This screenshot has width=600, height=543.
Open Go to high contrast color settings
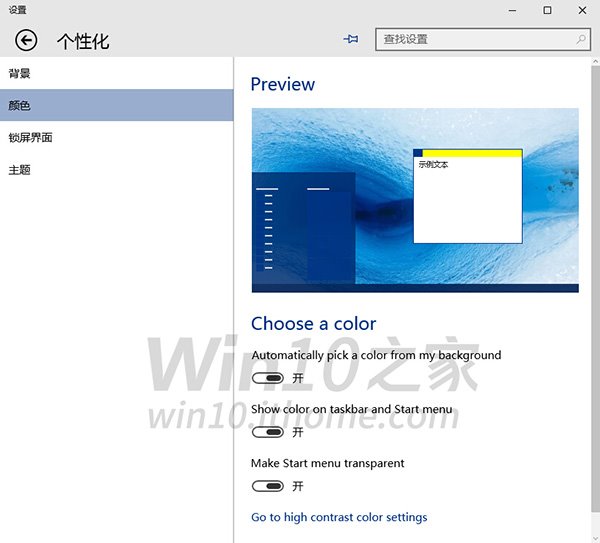[339, 517]
